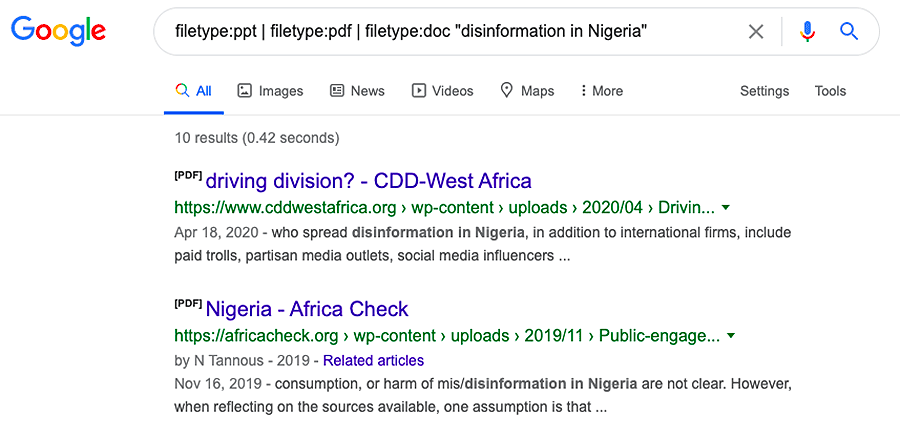Switch to Images results tab
The image size is (900, 437).
tap(270, 91)
